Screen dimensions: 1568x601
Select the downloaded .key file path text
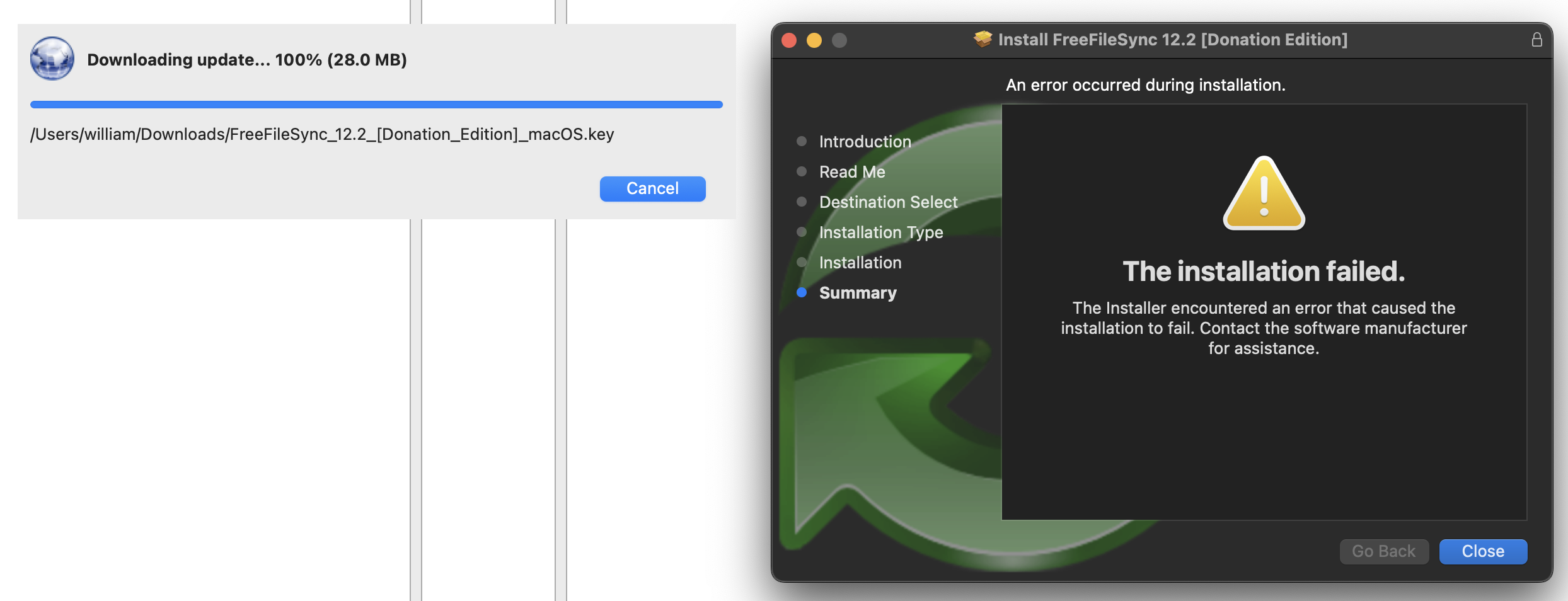click(x=322, y=134)
